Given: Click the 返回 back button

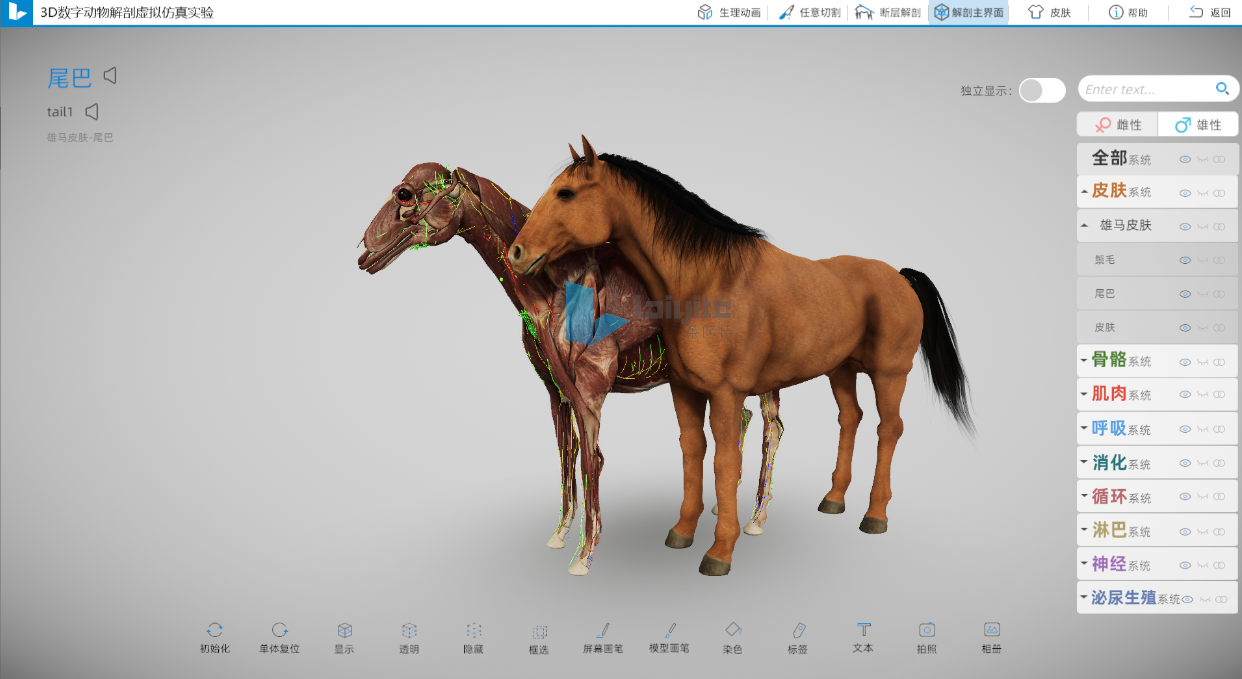Looking at the screenshot, I should pyautogui.click(x=1210, y=13).
